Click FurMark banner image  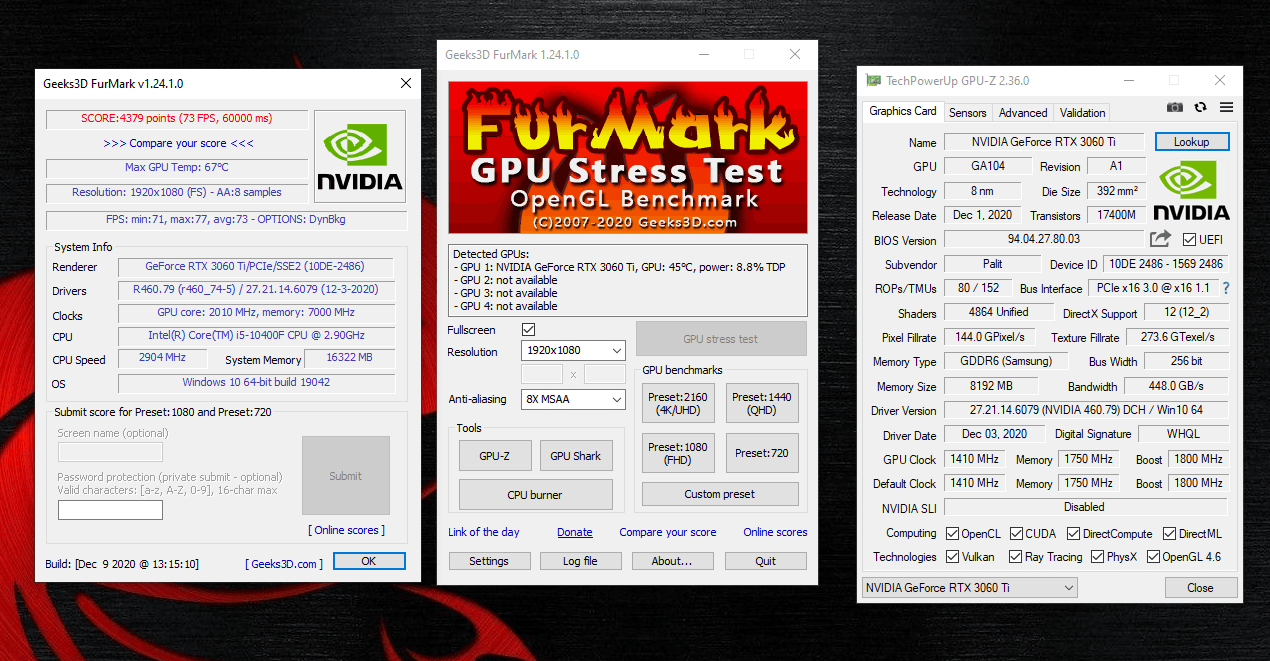pos(628,159)
